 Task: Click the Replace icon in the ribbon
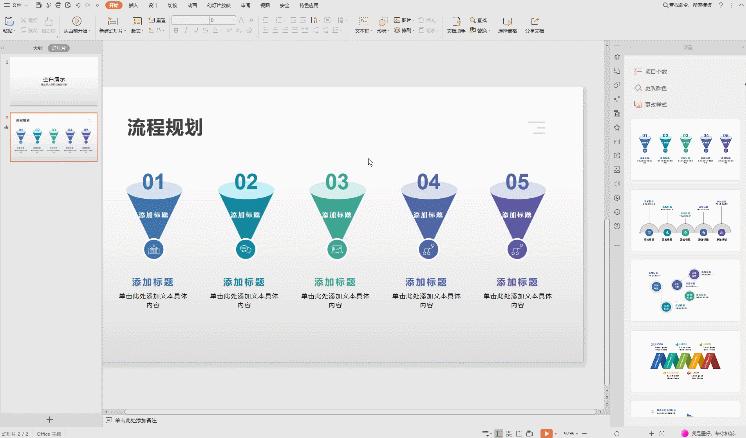pyautogui.click(x=472, y=30)
